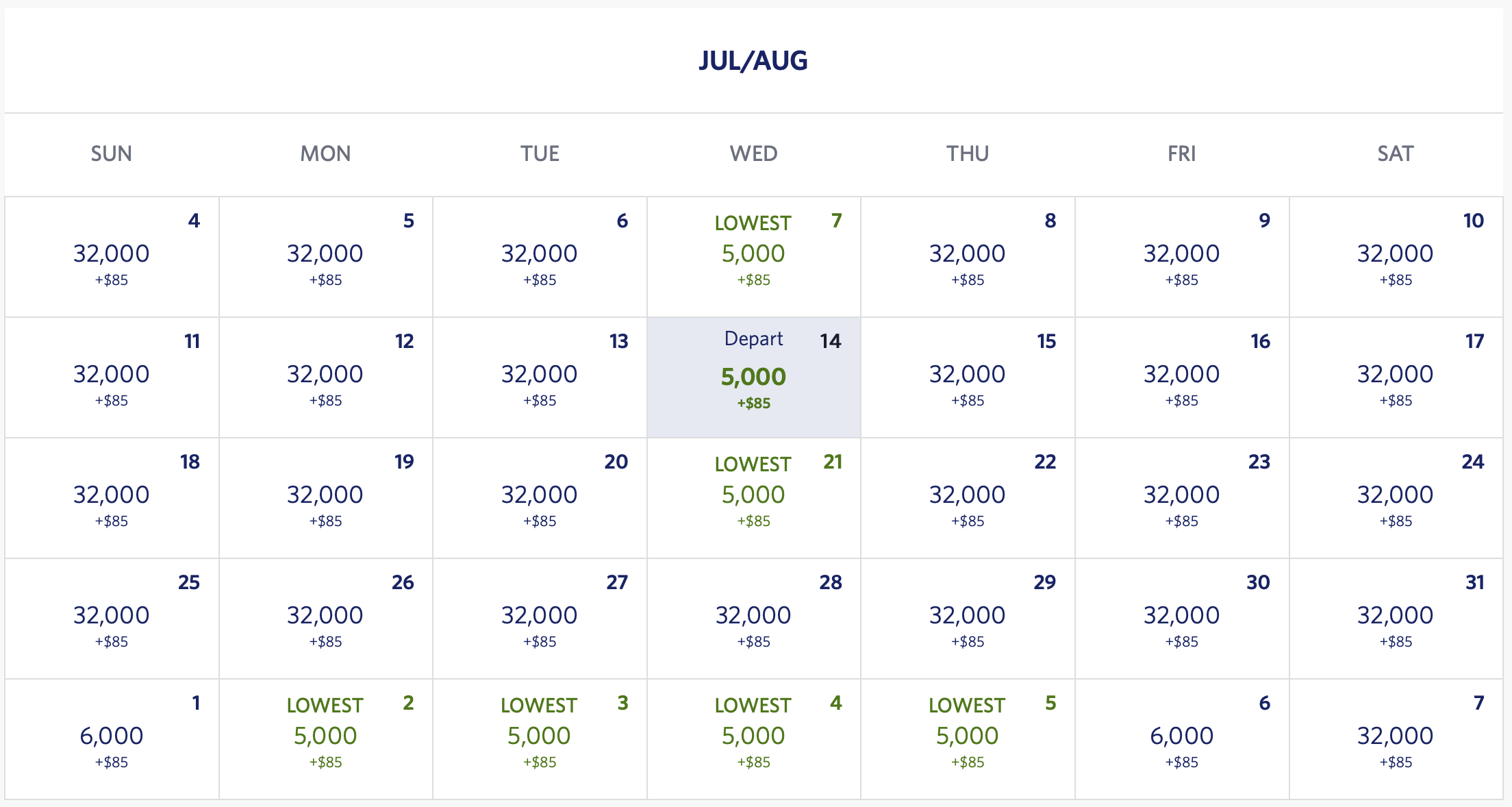Select July 10 date cell
1512x807 pixels.
pyautogui.click(x=1397, y=253)
